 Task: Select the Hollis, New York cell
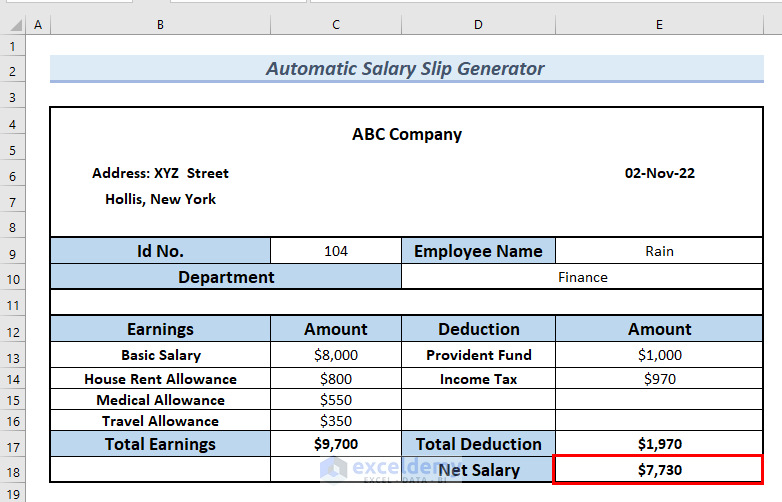pos(160,199)
